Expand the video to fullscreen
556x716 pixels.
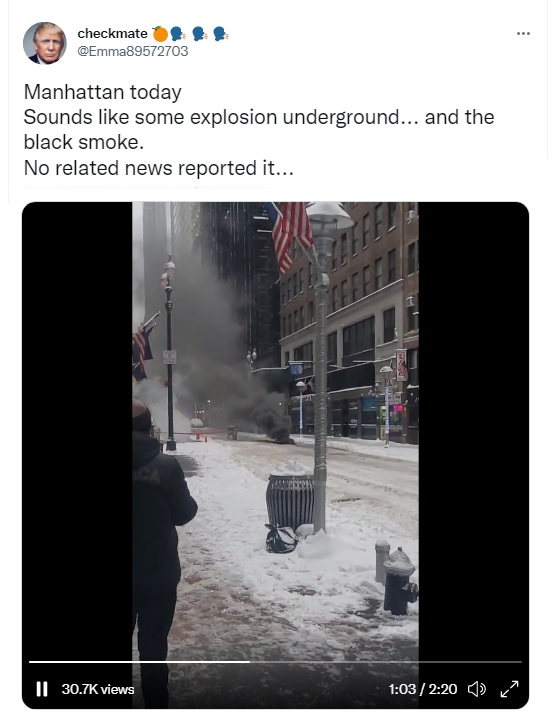(x=509, y=689)
